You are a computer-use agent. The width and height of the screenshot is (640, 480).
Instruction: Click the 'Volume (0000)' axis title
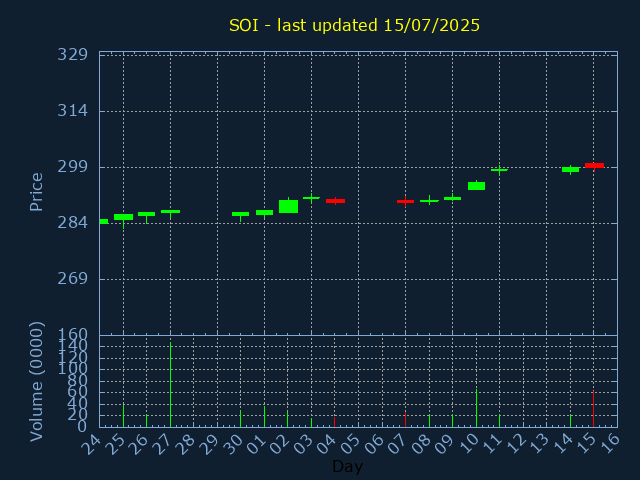(x=36, y=382)
